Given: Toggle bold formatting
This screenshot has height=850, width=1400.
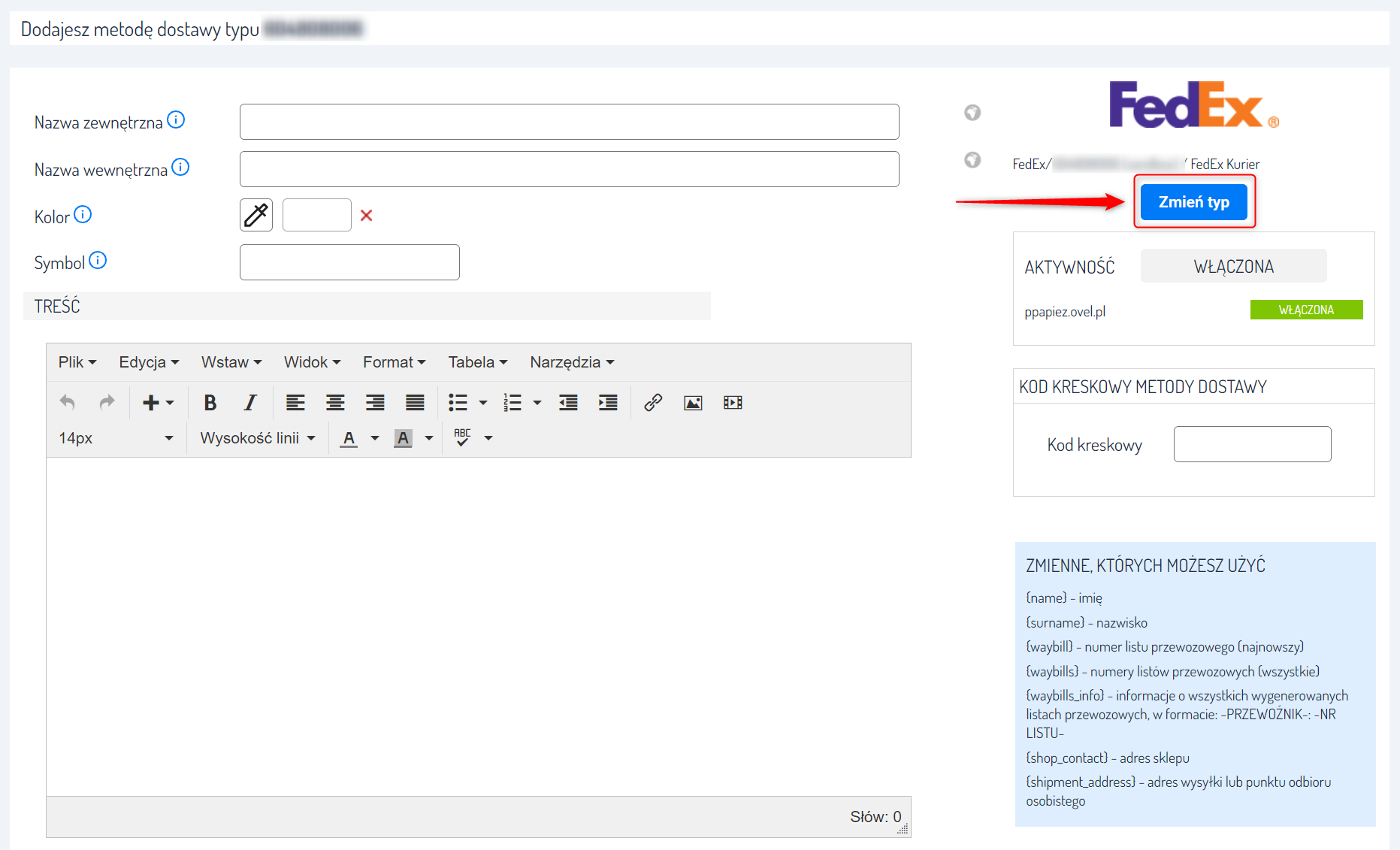Looking at the screenshot, I should (210, 403).
